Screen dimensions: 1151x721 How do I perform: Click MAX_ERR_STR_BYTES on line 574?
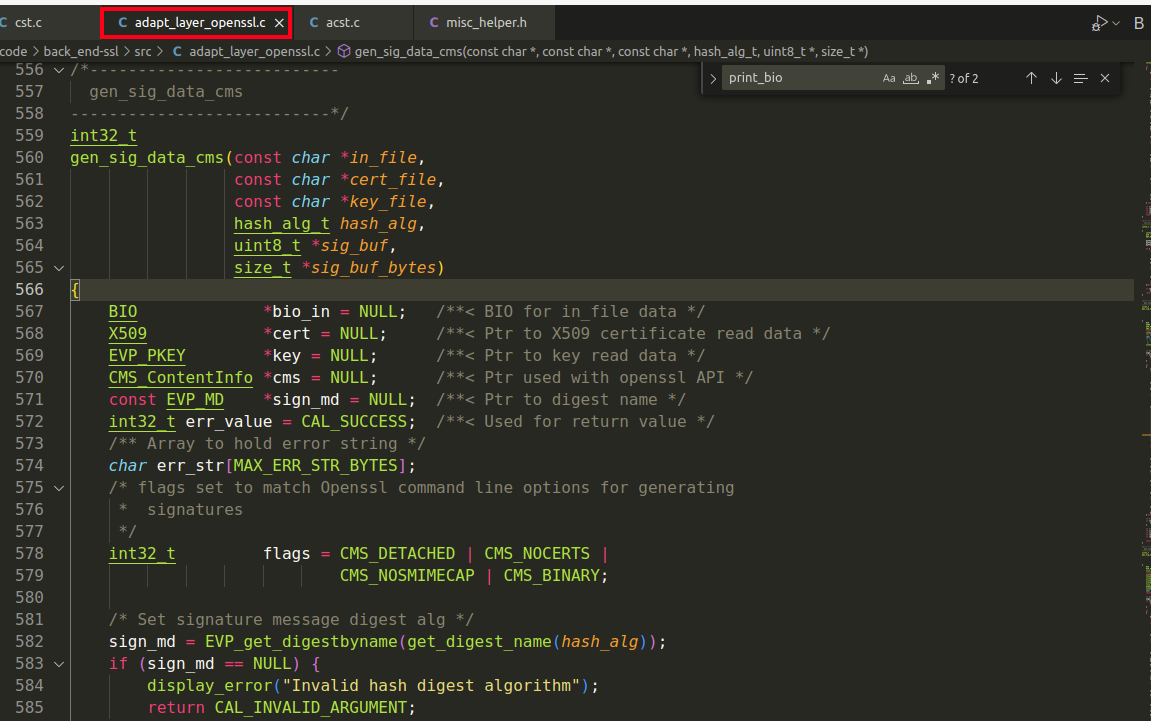point(316,466)
